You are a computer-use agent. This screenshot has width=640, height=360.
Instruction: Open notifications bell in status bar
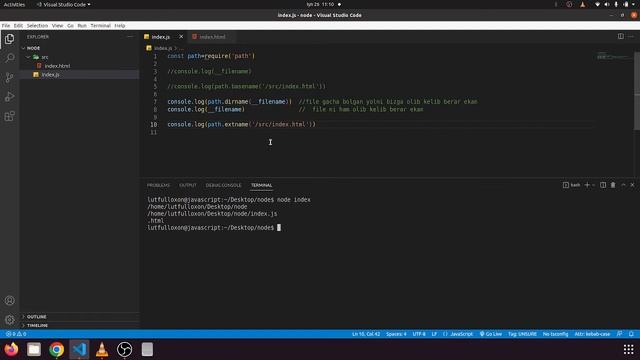click(x=631, y=334)
